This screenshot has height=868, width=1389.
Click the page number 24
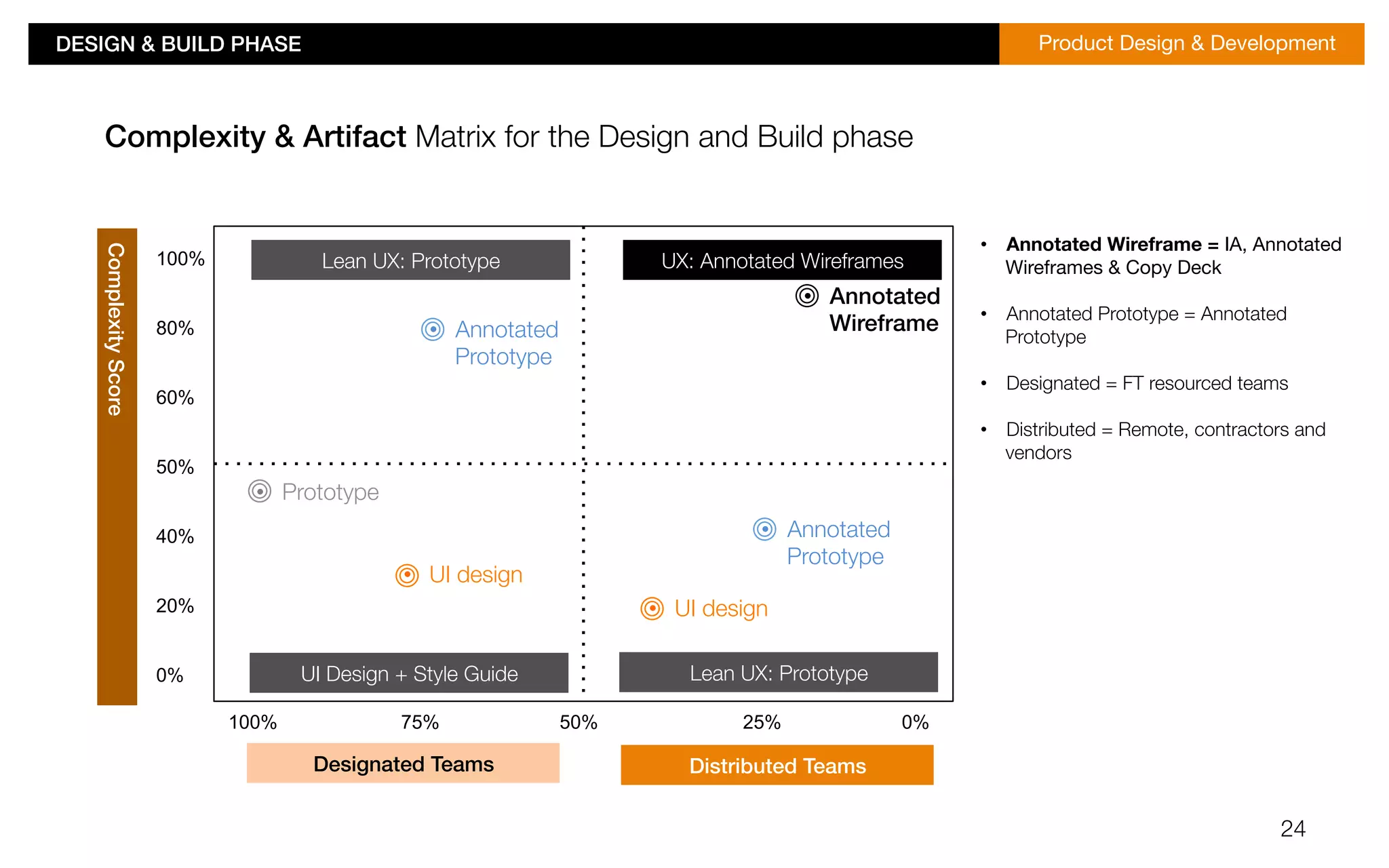(1293, 829)
